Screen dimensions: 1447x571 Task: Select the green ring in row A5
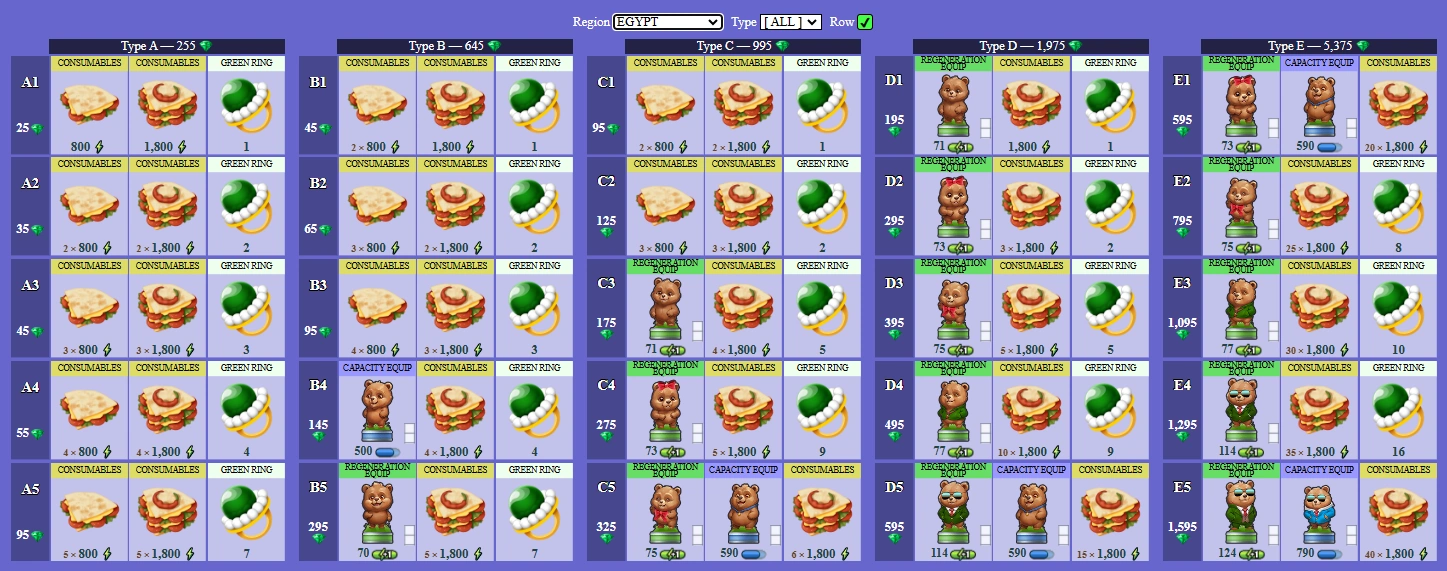[246, 512]
